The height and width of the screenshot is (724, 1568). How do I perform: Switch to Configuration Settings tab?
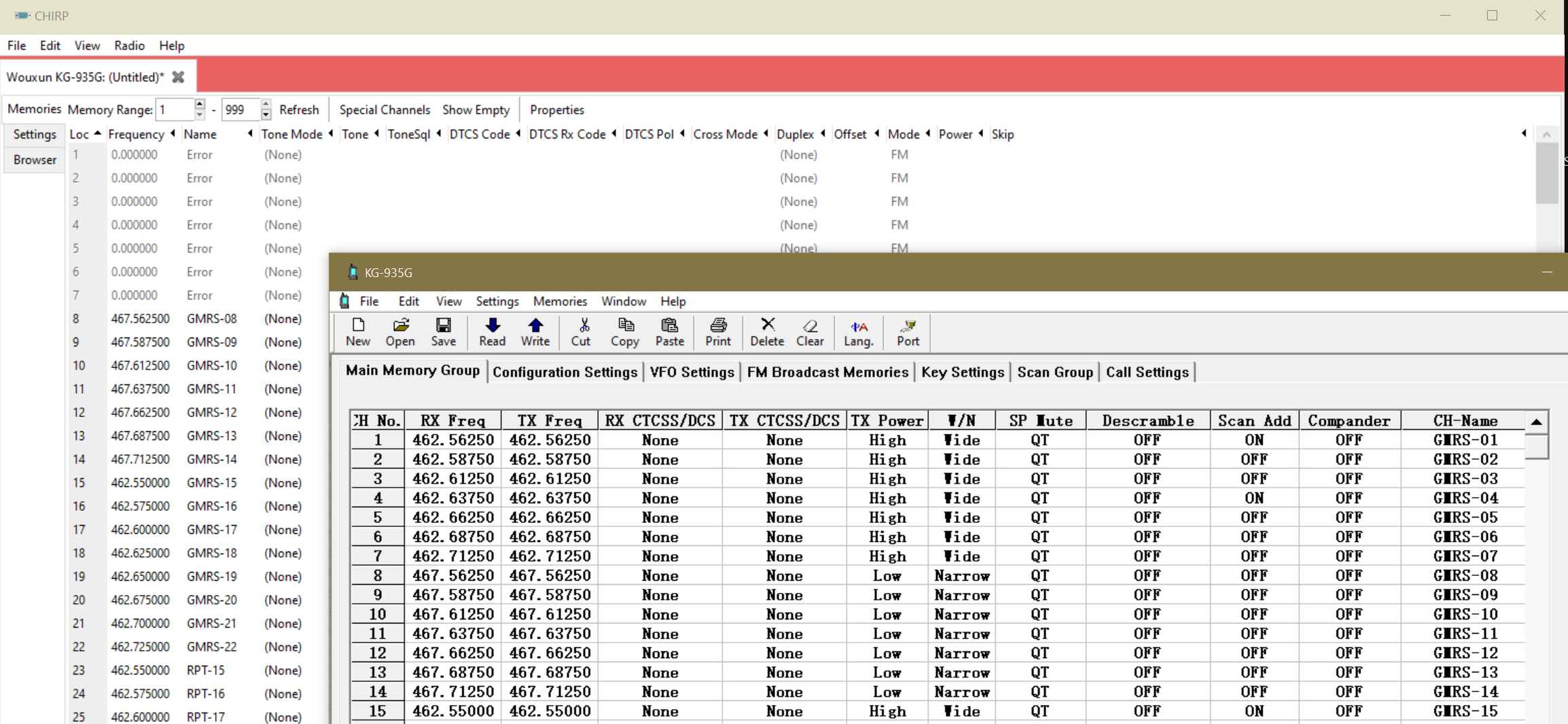[565, 372]
